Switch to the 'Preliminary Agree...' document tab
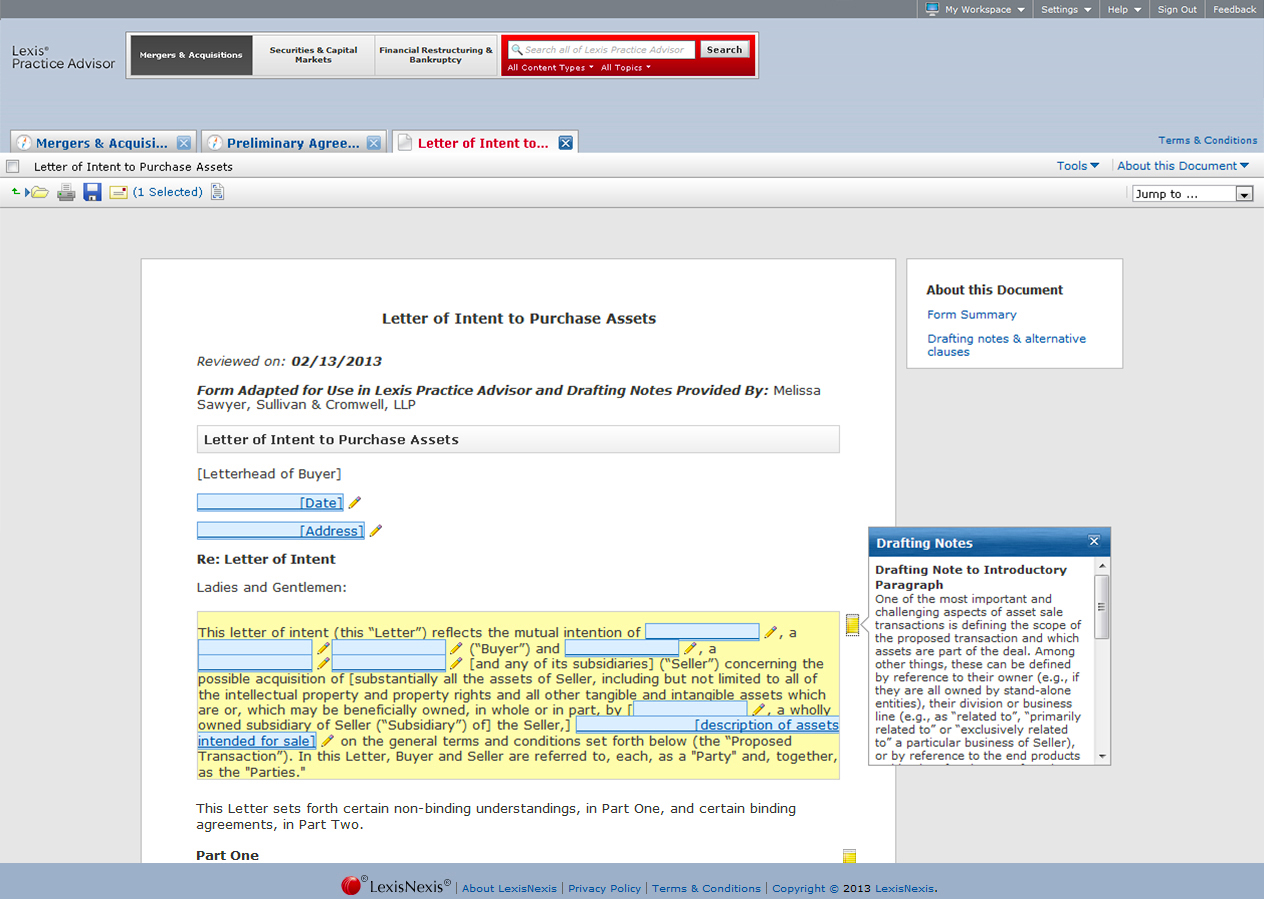The width and height of the screenshot is (1264, 899). (x=293, y=143)
